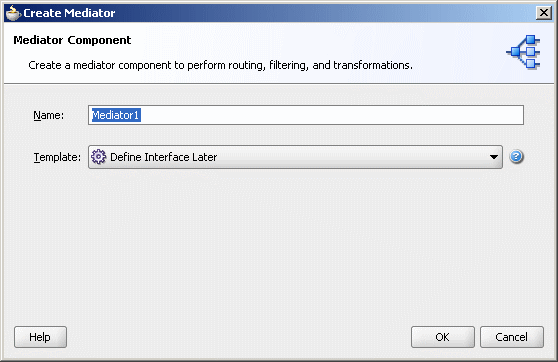Click empty space inside the Name field
The image size is (558, 362).
pos(331,115)
